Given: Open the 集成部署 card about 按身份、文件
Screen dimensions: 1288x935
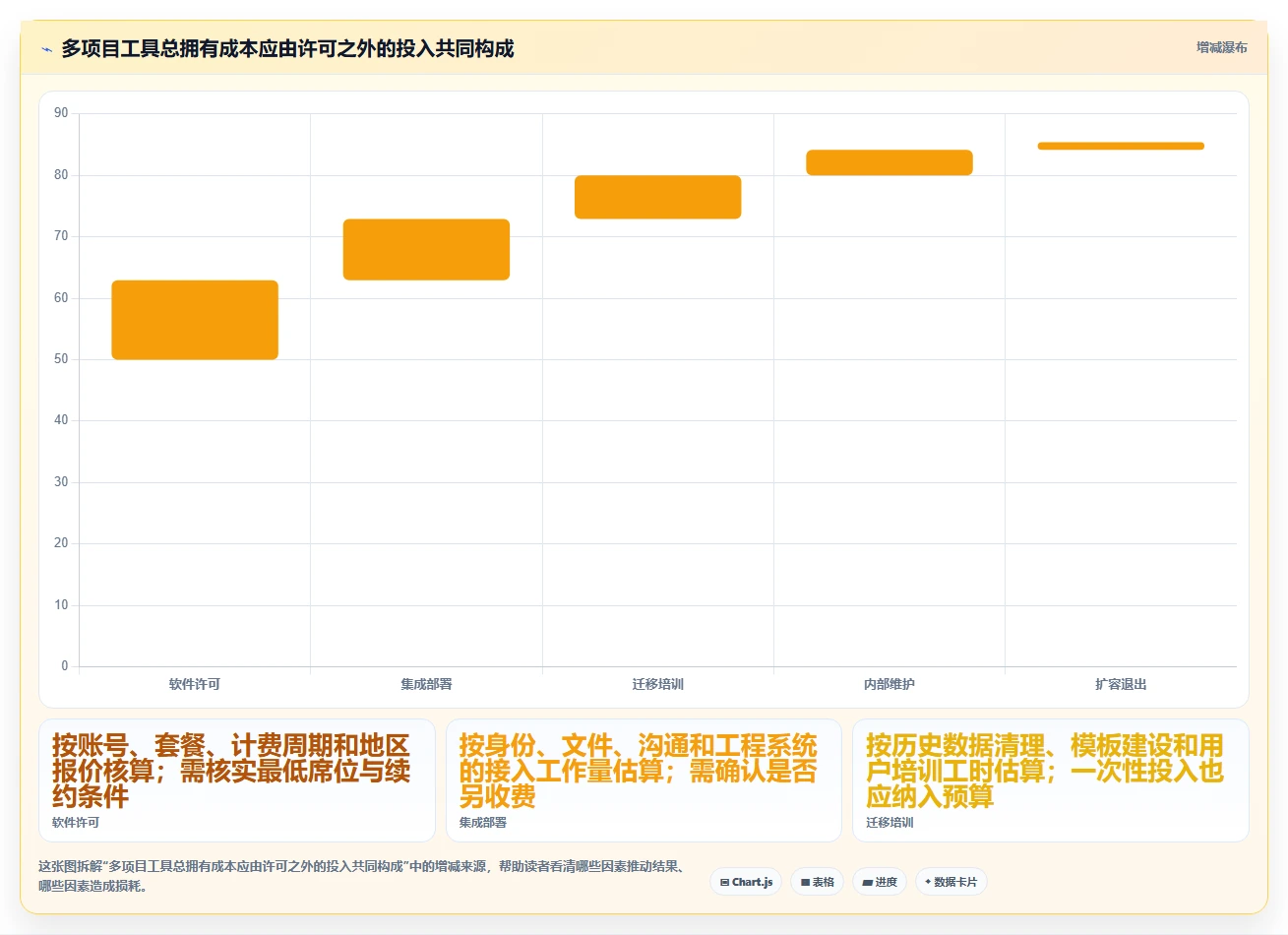Looking at the screenshot, I should coord(644,780).
